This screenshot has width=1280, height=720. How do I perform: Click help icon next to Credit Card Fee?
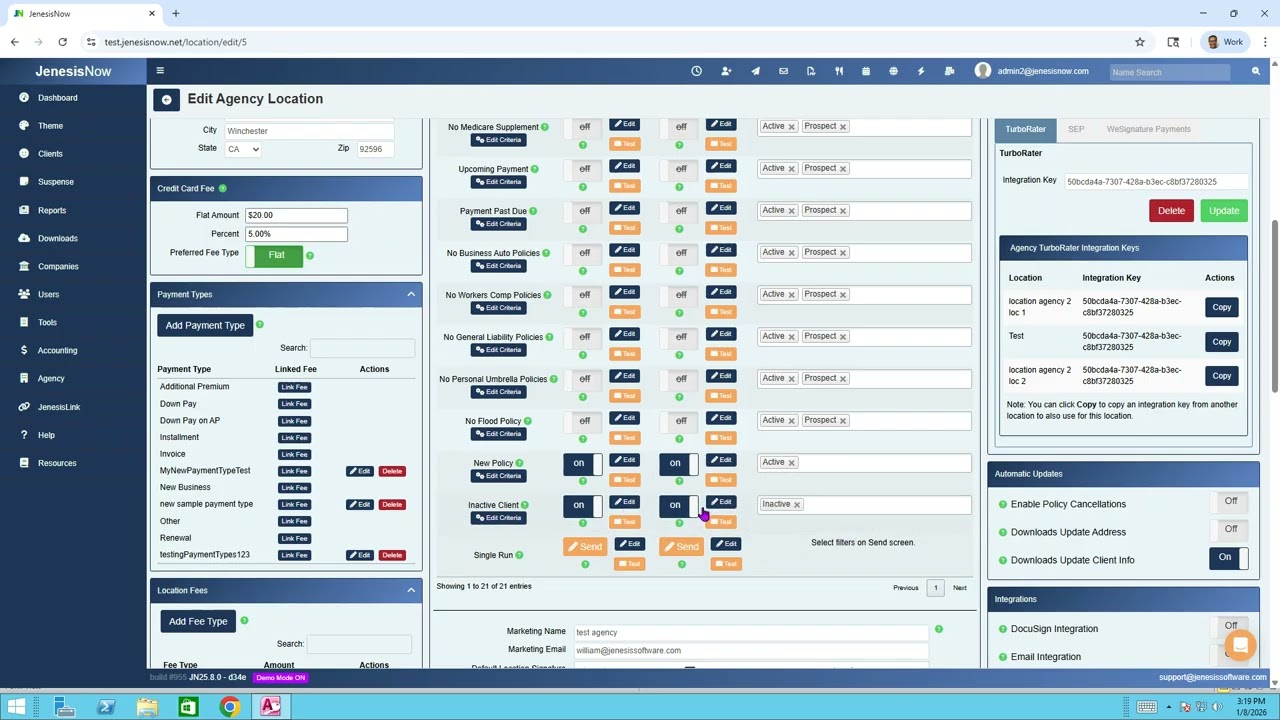222,188
